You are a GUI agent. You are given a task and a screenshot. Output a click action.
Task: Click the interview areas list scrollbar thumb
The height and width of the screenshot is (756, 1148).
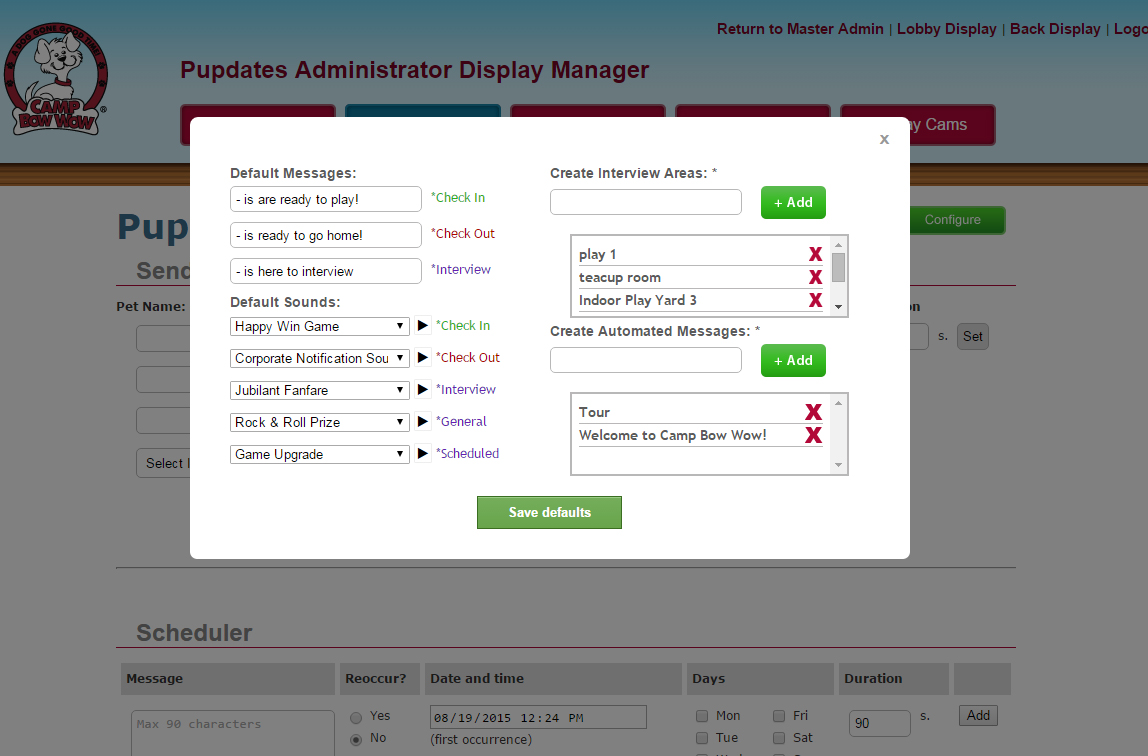click(x=838, y=267)
